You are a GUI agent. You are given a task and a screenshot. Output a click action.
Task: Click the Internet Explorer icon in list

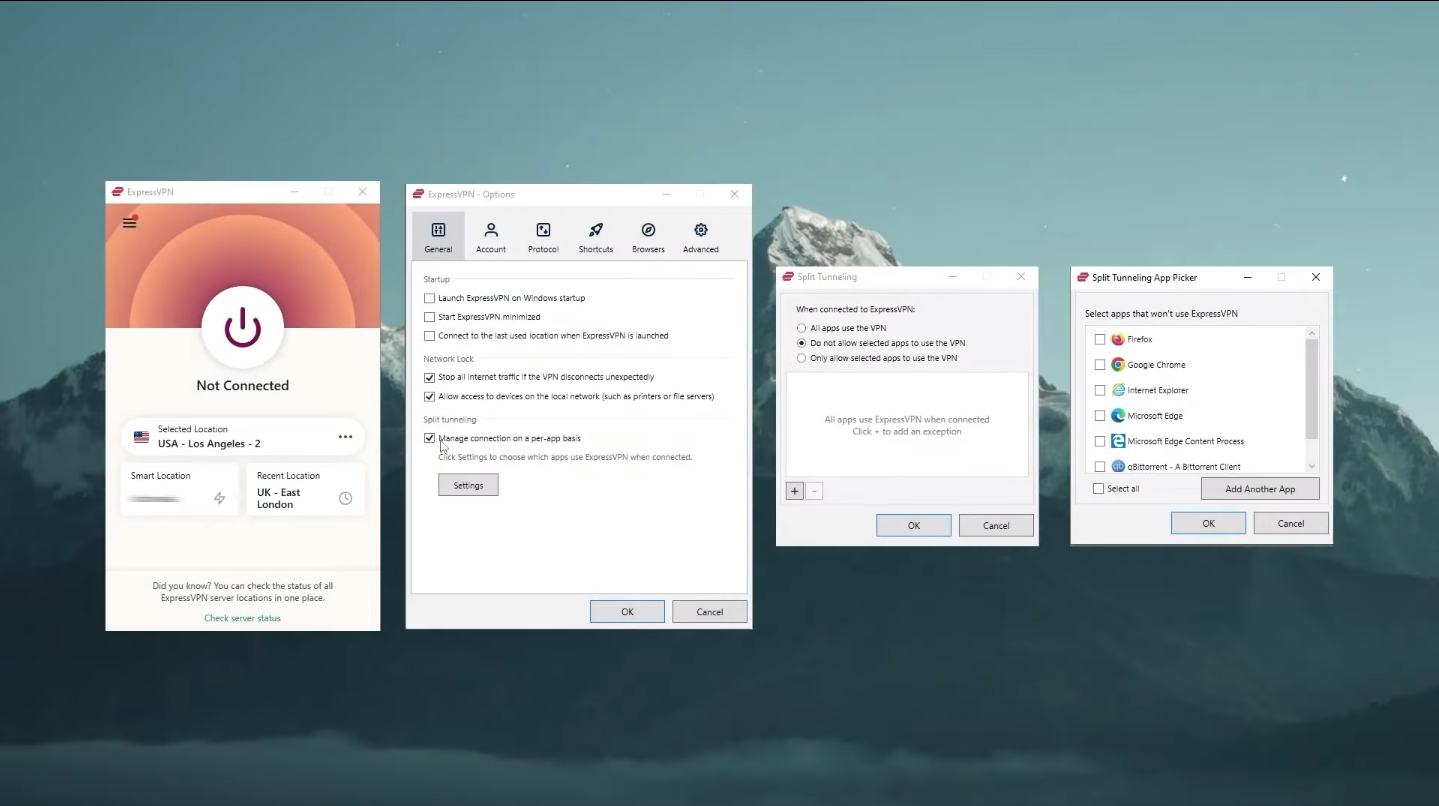pos(1118,390)
